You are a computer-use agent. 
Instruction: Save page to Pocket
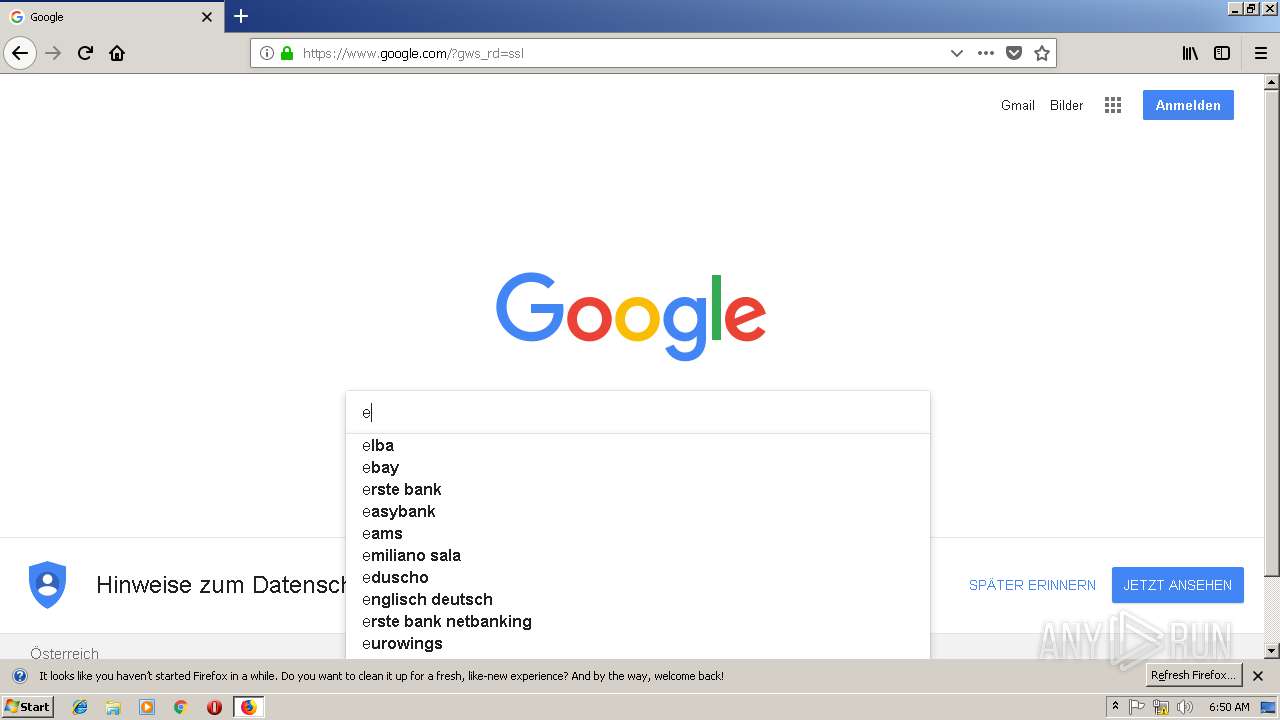point(1014,53)
